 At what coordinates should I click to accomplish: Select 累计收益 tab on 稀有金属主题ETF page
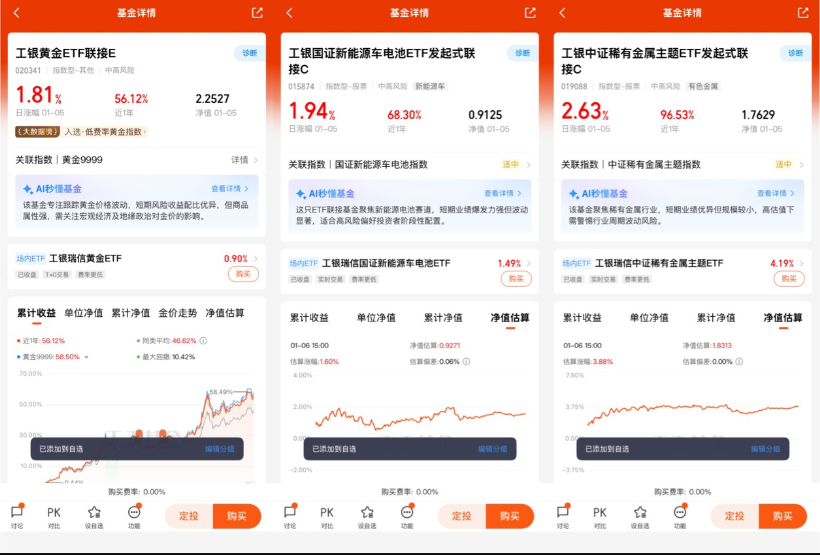tap(582, 318)
